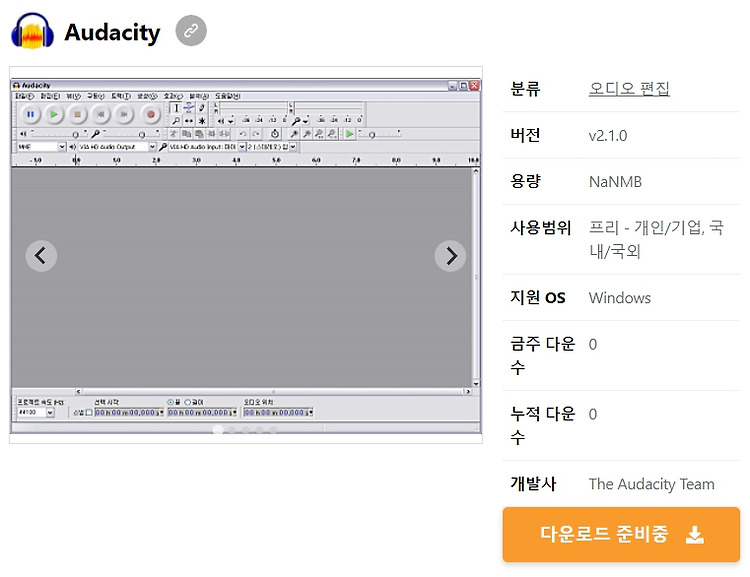Open the Edit (편집) menu

pos(50,96)
